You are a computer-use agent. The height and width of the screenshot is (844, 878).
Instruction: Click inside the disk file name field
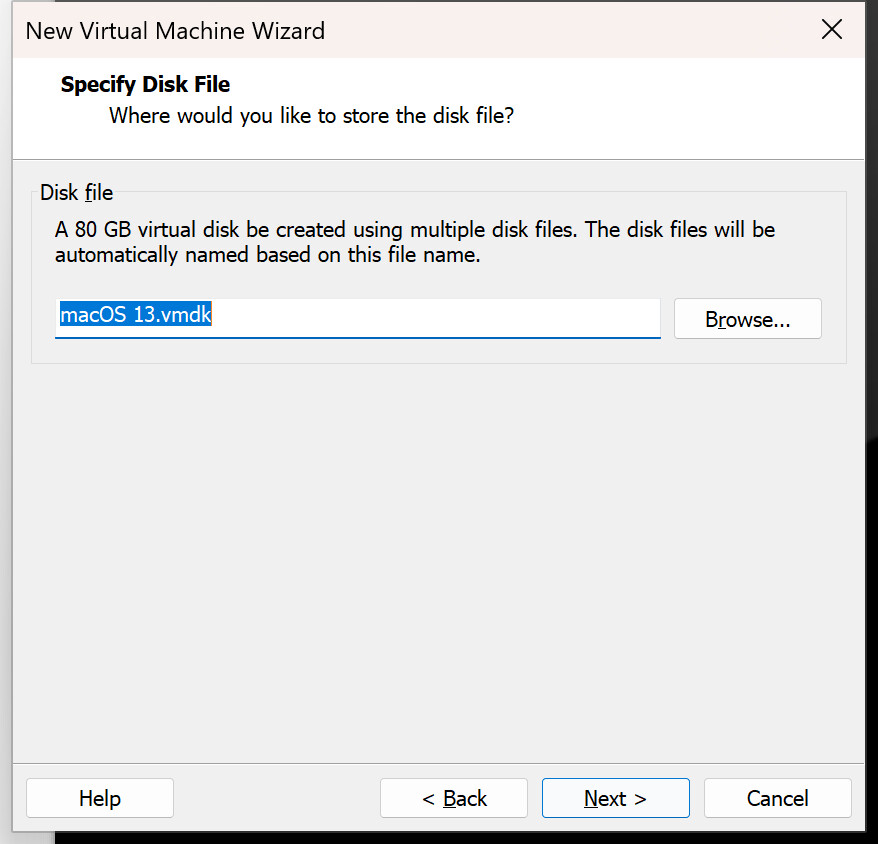click(357, 318)
